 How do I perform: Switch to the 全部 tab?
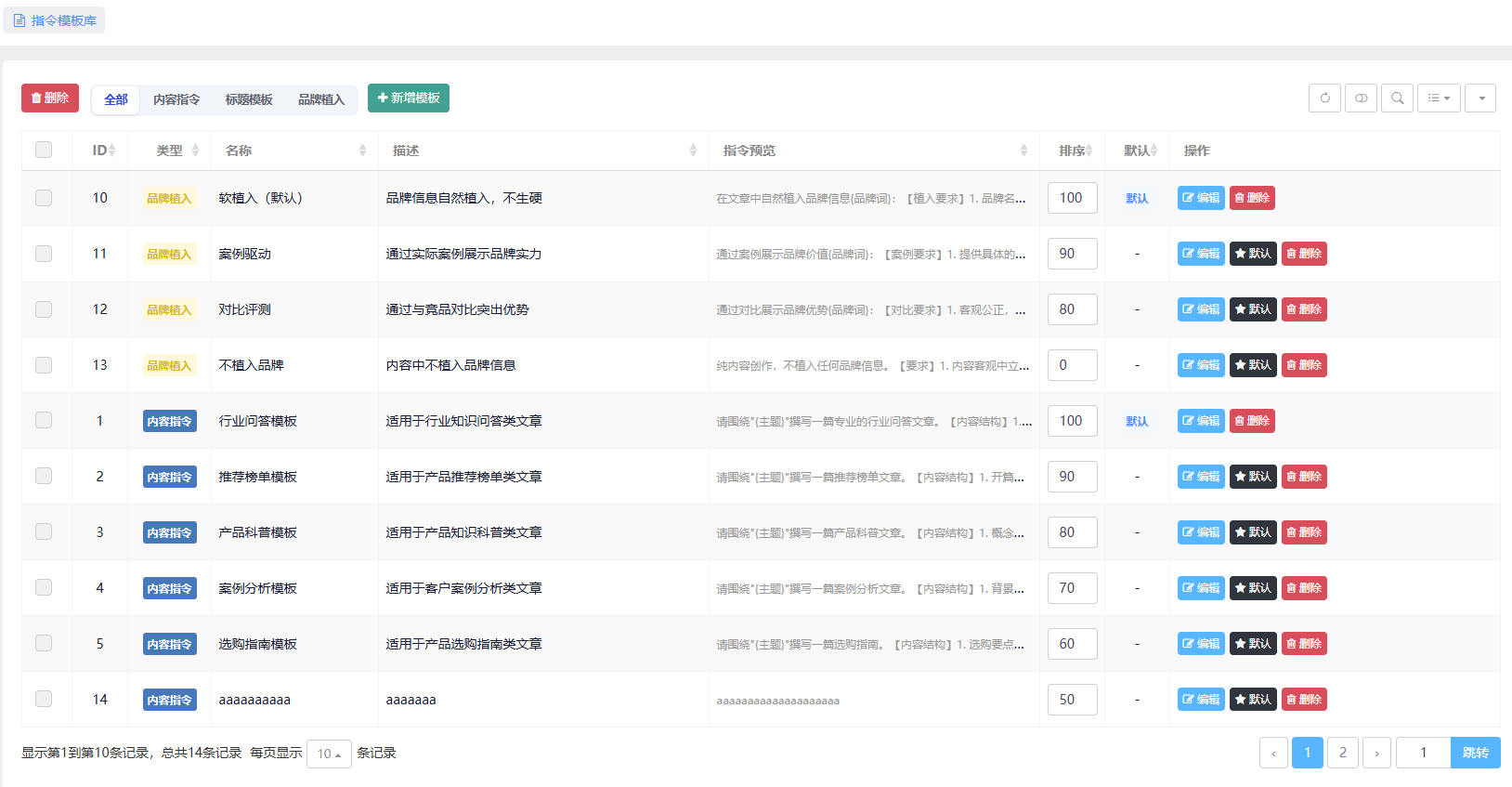116,99
